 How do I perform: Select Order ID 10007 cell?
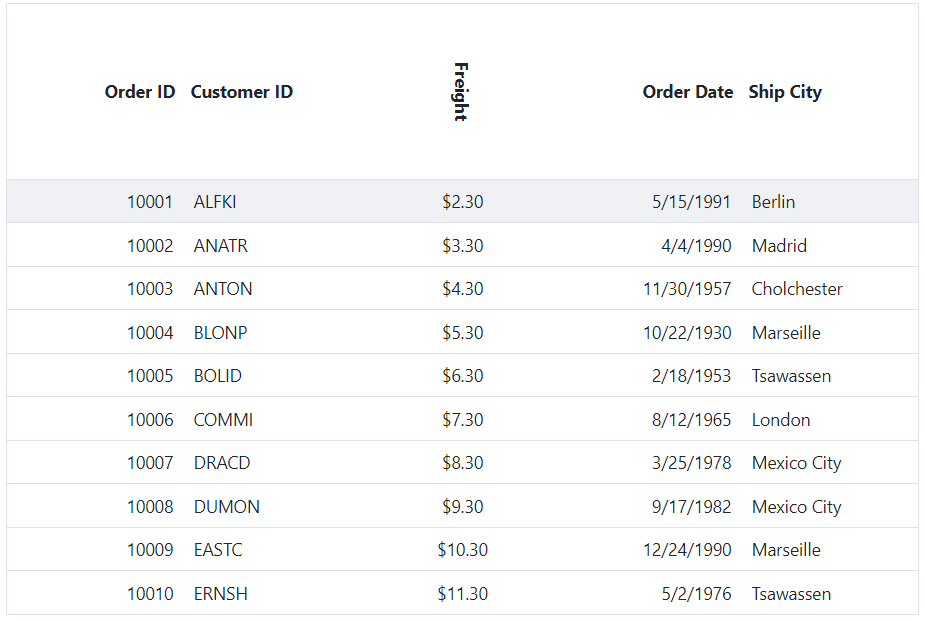[x=150, y=463]
